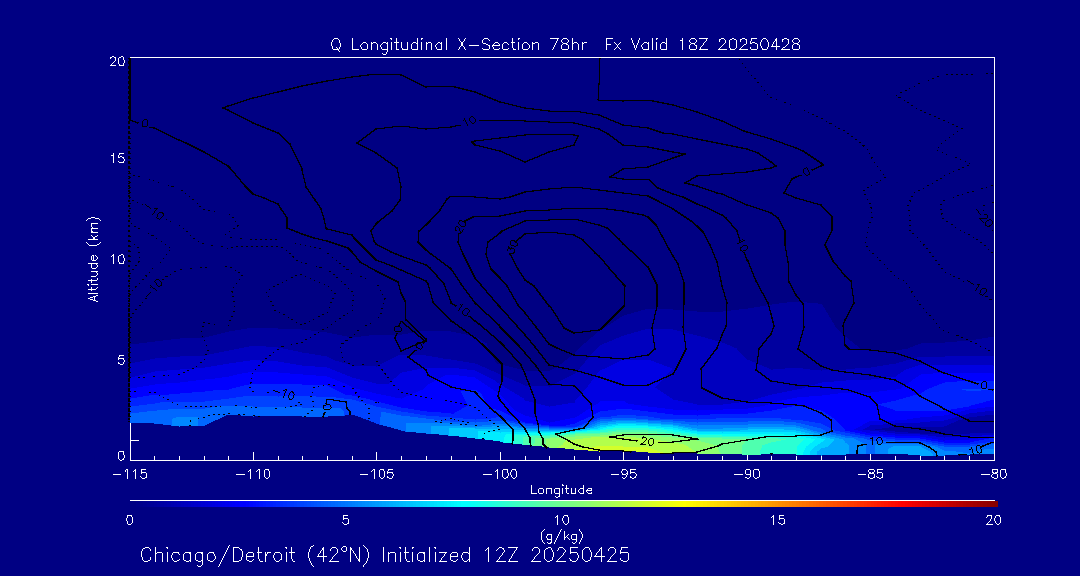Click the "5" altitude axis tick label
This screenshot has height=576, width=1080.
click(121, 359)
